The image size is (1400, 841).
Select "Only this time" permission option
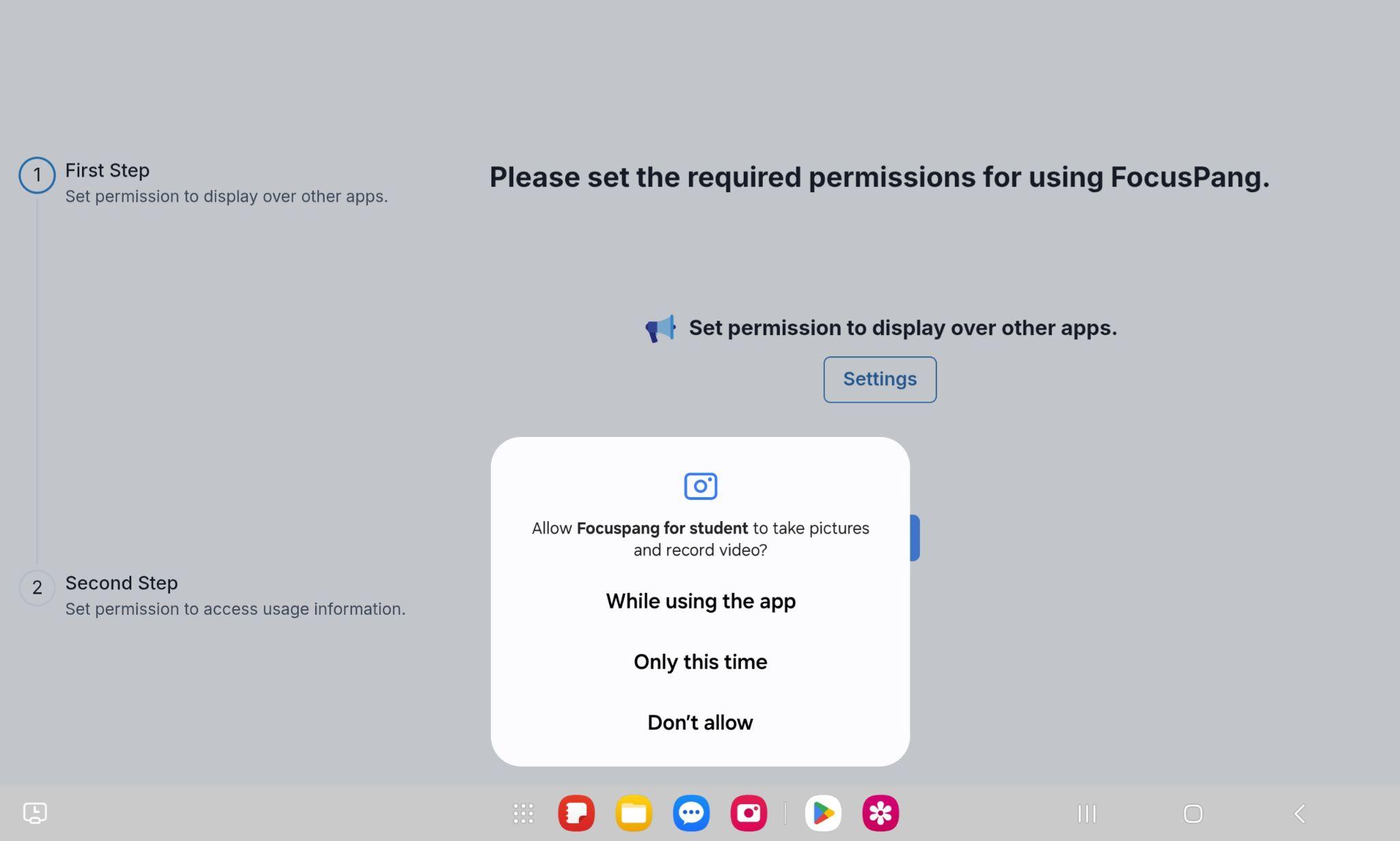(x=700, y=662)
